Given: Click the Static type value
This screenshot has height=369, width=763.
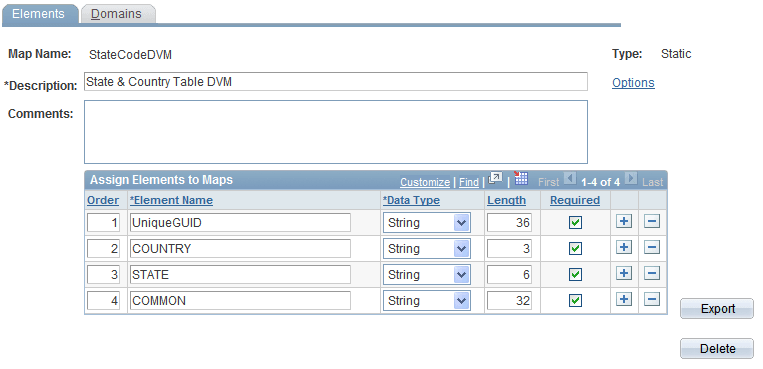Looking at the screenshot, I should [676, 54].
